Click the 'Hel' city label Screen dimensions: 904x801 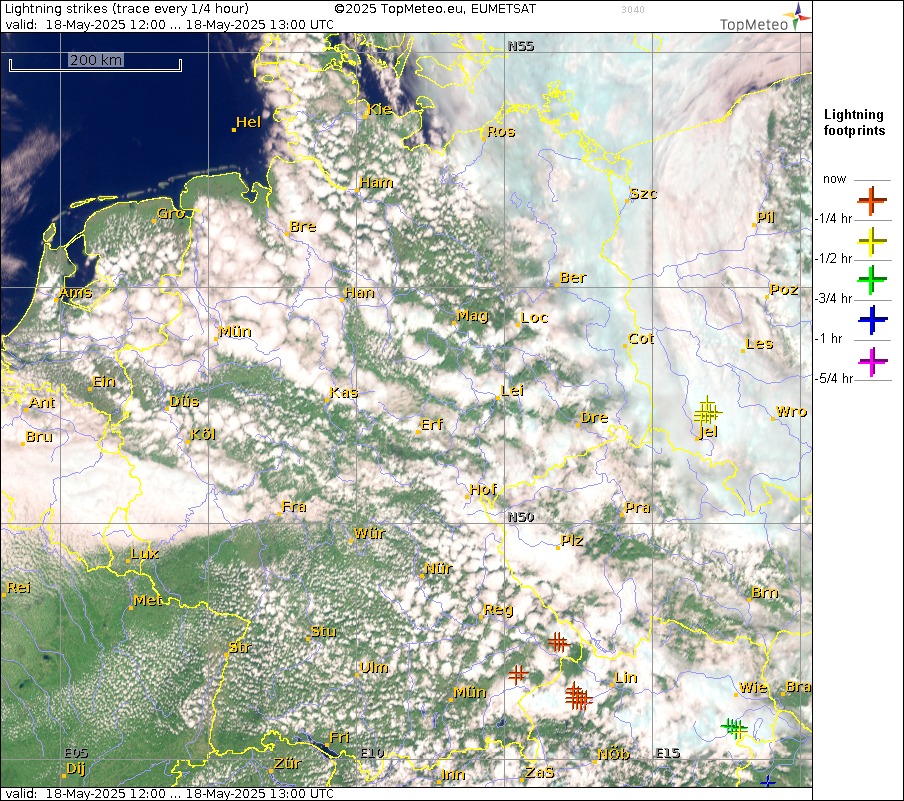pos(248,122)
